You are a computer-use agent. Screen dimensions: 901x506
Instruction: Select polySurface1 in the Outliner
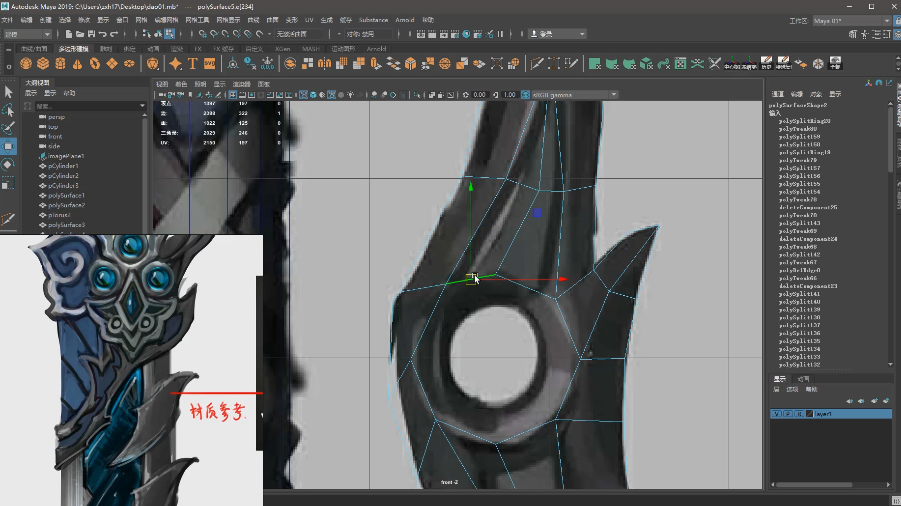point(66,196)
